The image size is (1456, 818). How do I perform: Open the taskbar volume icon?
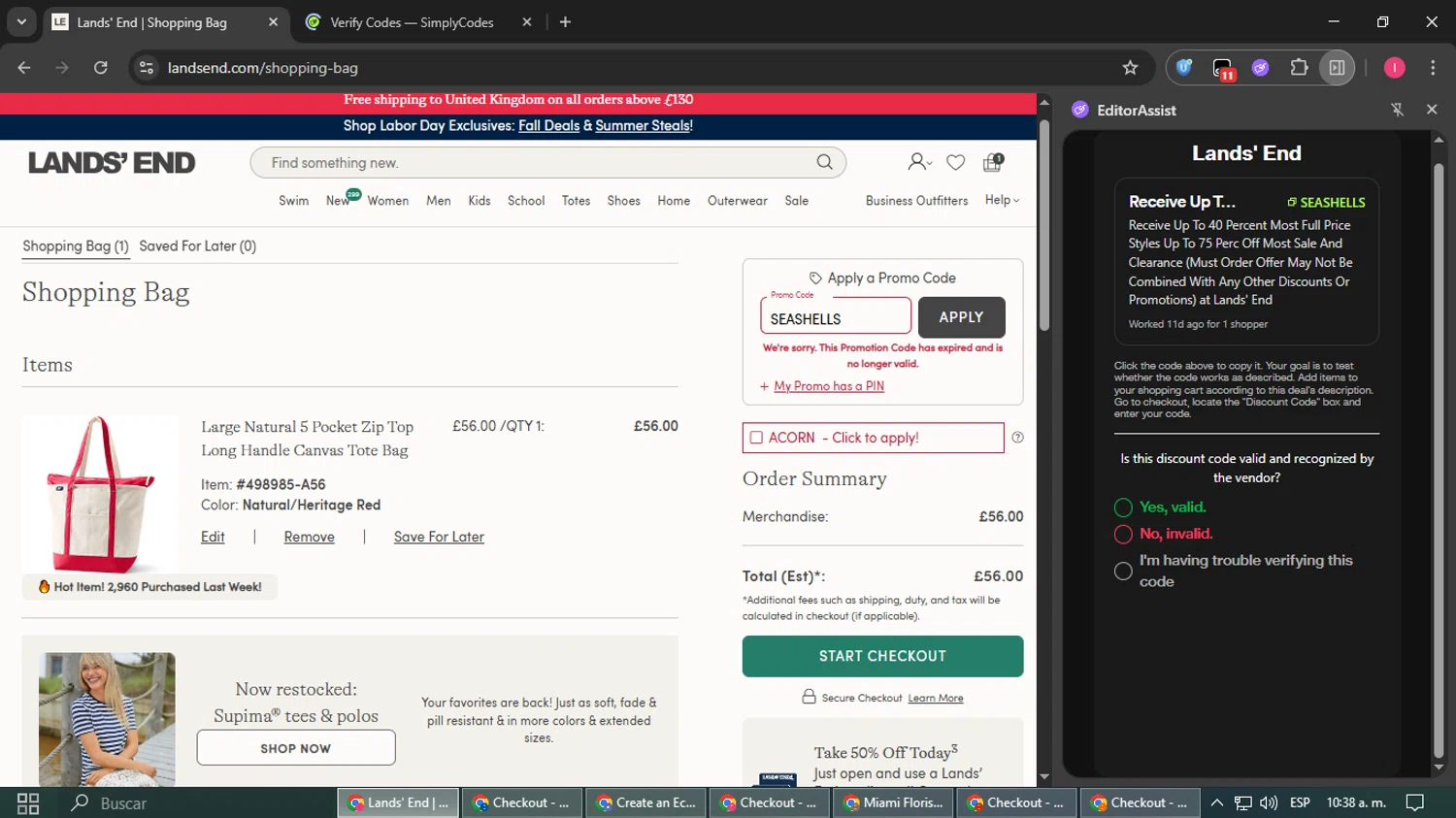click(1269, 802)
